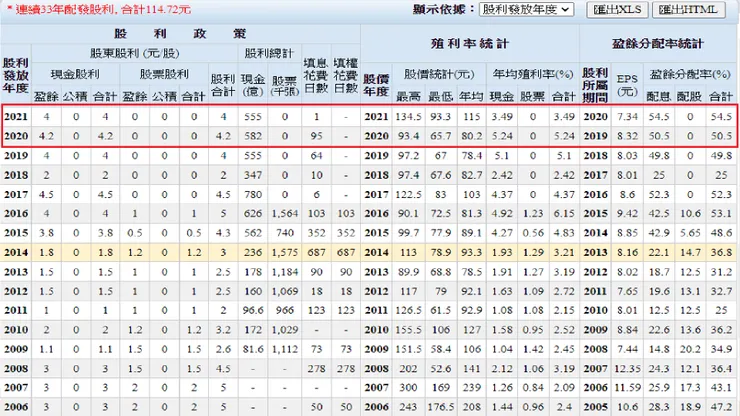Click highest price 155.5 in the 2010 row
This screenshot has width=740, height=416.
tap(408, 330)
